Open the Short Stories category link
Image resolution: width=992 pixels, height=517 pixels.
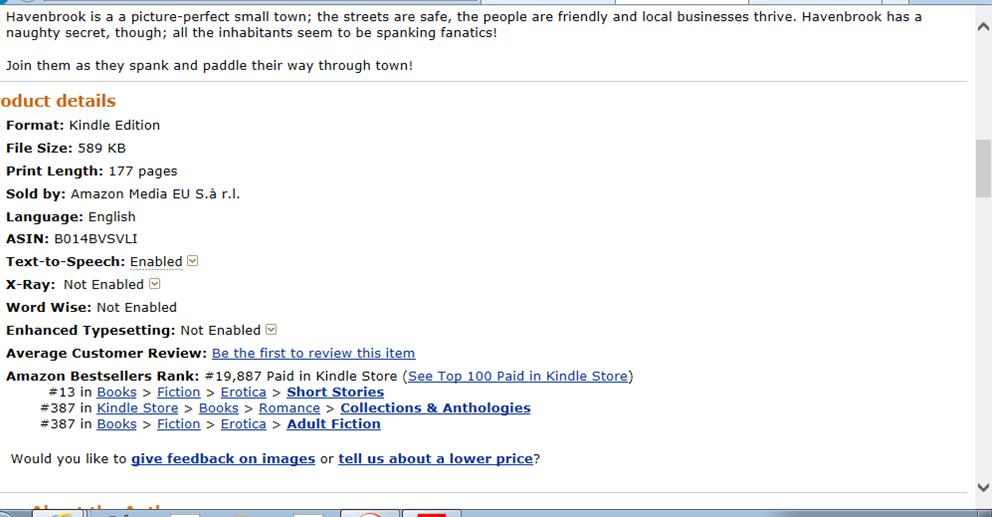[335, 392]
